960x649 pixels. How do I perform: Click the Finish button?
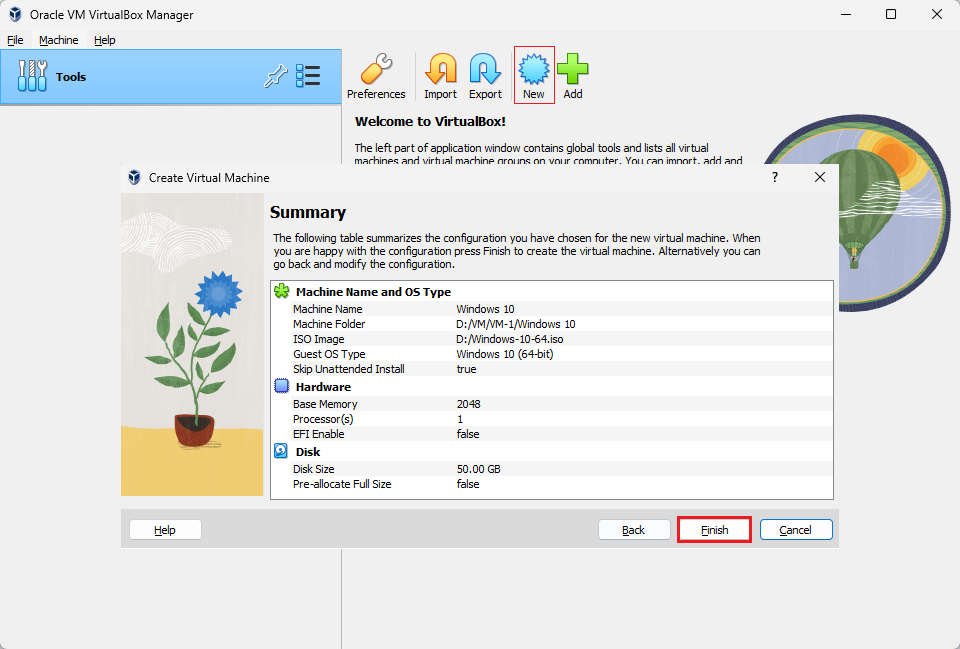click(x=714, y=530)
